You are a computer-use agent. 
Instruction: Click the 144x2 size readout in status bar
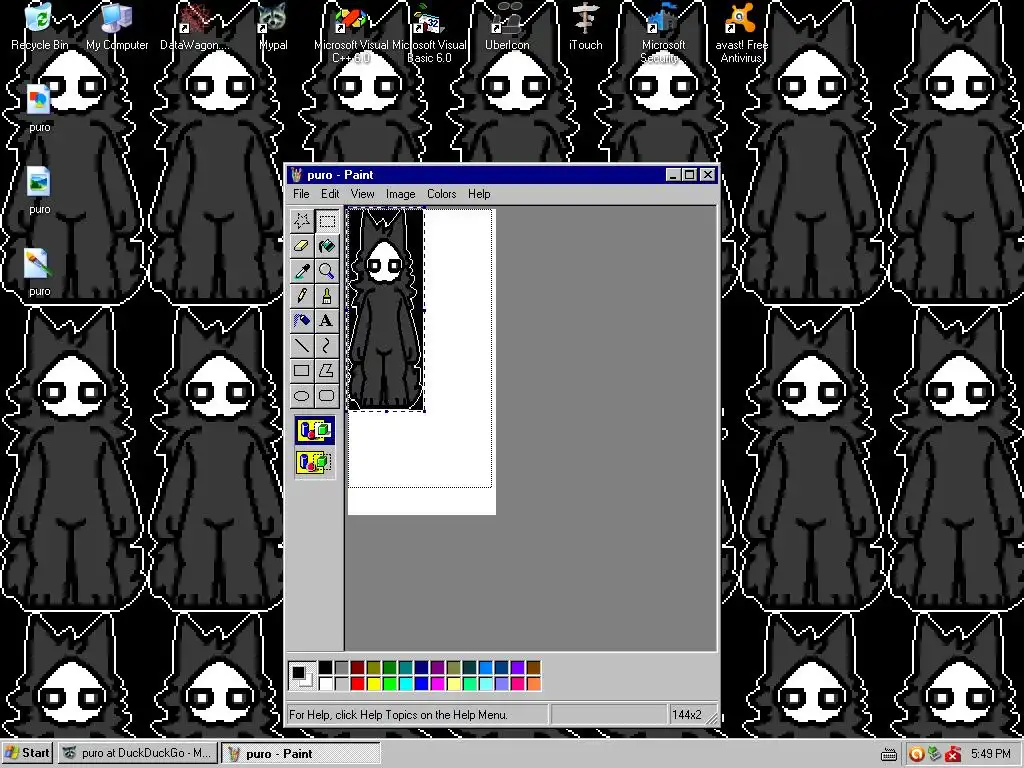[687, 715]
